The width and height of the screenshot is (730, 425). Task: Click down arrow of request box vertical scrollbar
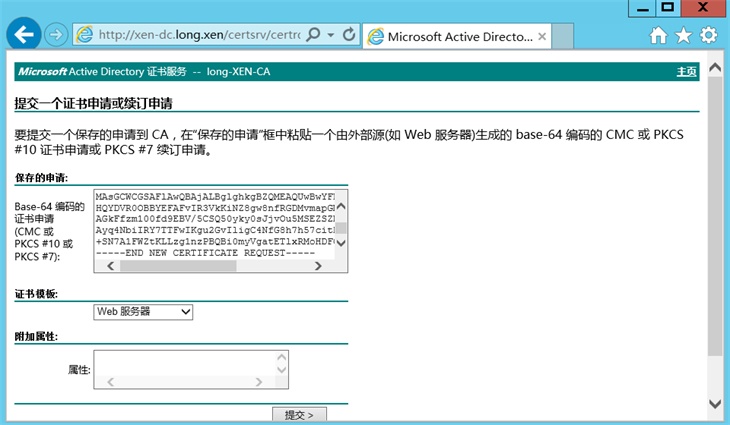click(341, 243)
